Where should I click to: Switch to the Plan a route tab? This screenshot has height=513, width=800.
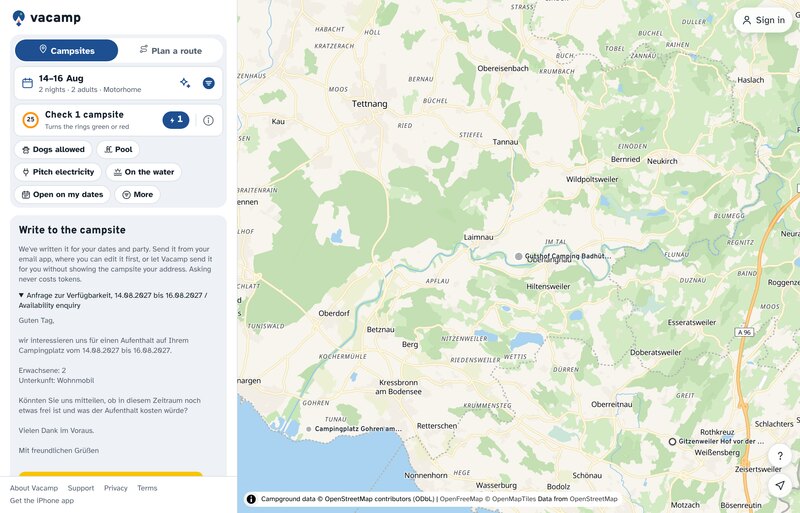click(170, 51)
